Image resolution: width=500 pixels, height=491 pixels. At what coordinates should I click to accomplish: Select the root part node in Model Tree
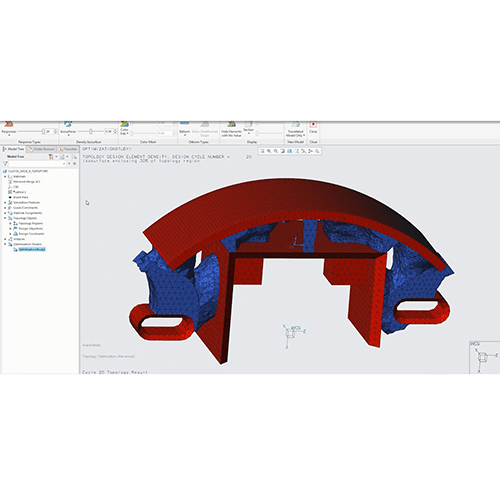coord(26,171)
